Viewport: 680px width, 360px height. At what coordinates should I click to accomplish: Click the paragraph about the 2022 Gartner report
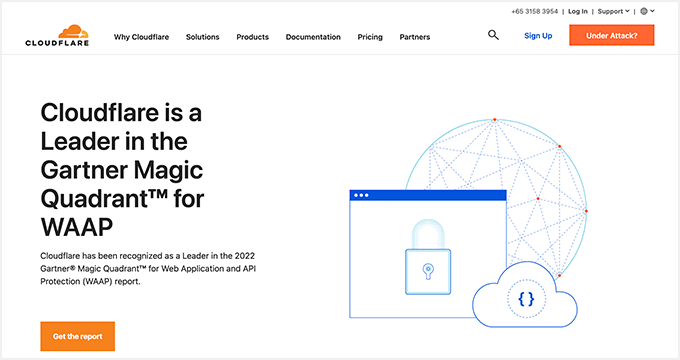tap(148, 268)
